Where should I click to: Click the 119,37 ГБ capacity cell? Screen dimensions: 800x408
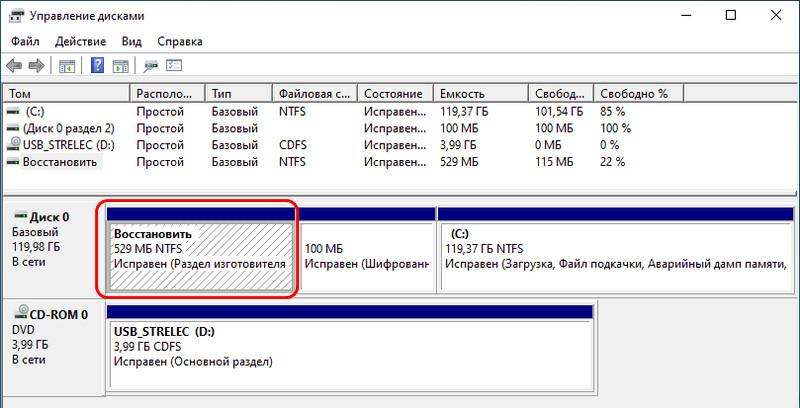463,111
